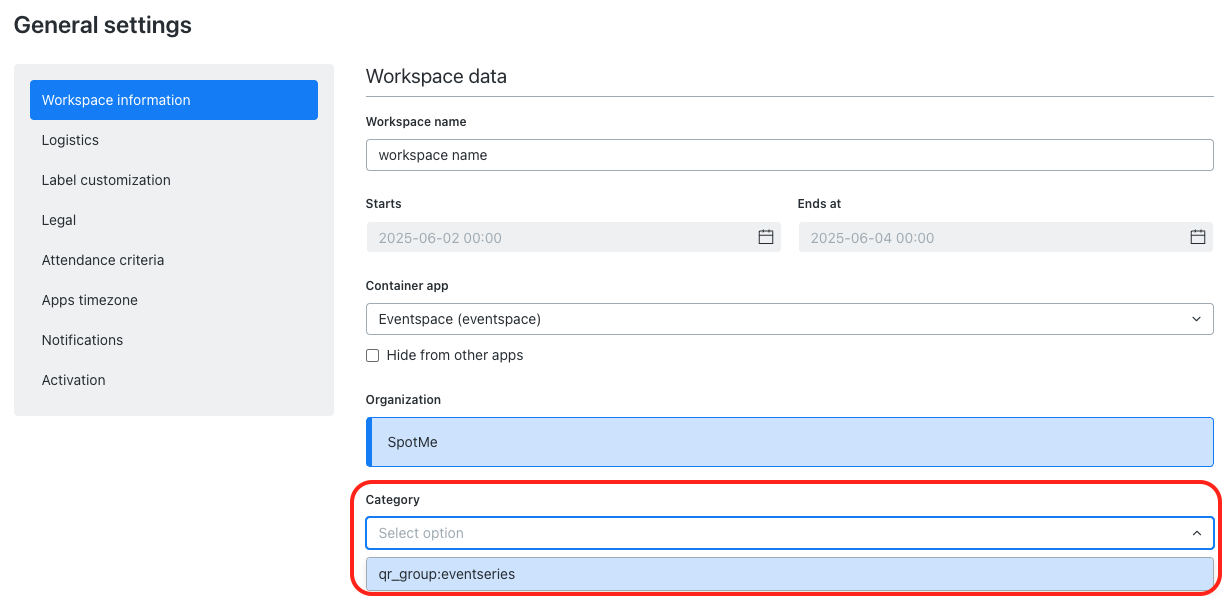Open the calendar picker for Starts date
The image size is (1224, 596).
(x=766, y=237)
